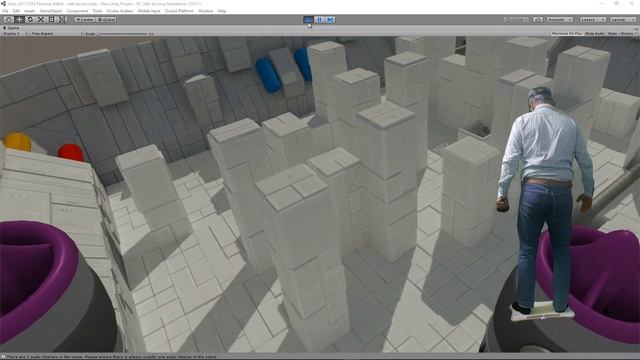Open the Display 1 dropdown
Screen dimensions: 640x360
tap(15, 33)
